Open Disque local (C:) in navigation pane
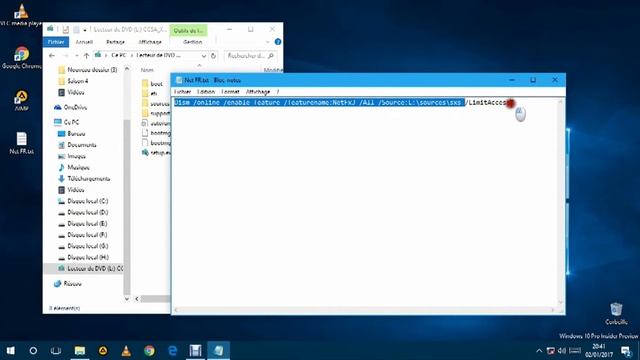 (x=83, y=201)
